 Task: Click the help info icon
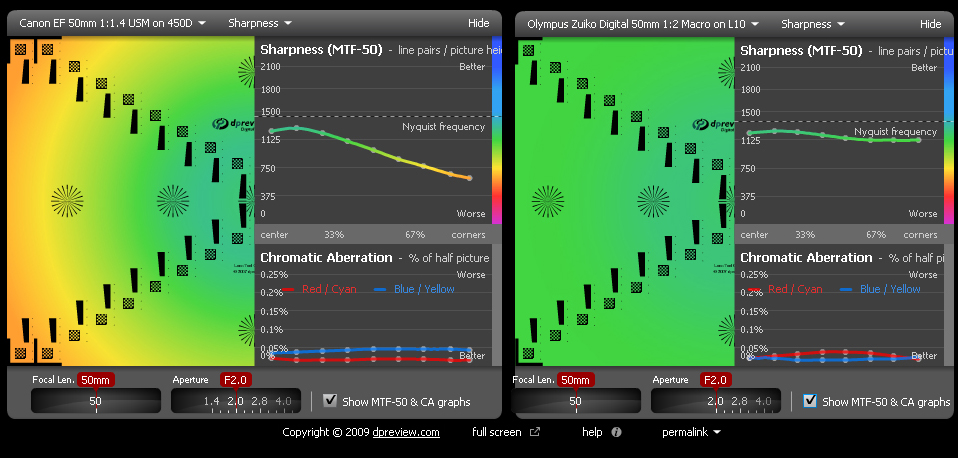point(616,432)
